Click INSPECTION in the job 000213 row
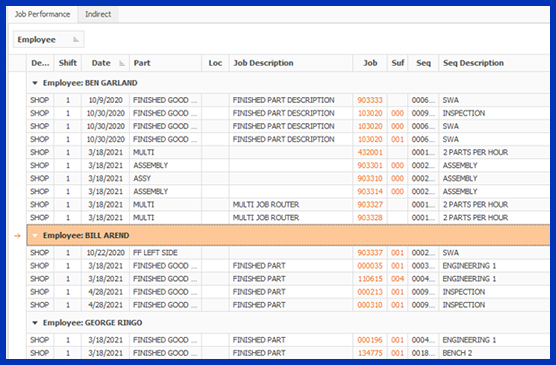The width and height of the screenshot is (556, 365). [463, 292]
